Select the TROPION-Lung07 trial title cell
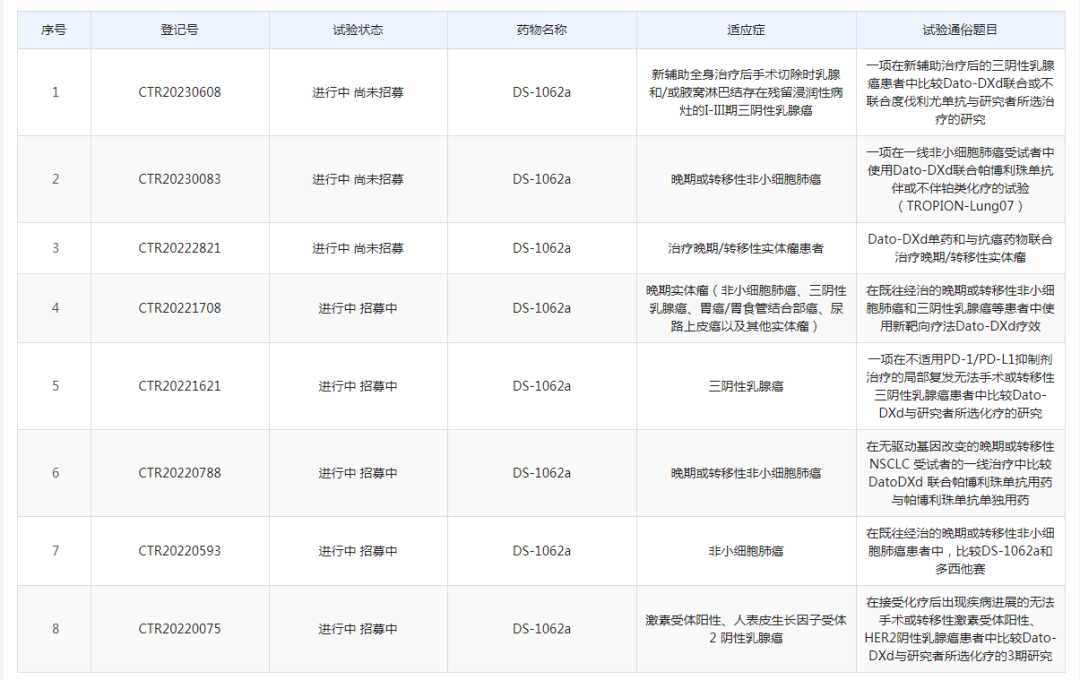Screen dimensions: 1080x680 [965, 180]
